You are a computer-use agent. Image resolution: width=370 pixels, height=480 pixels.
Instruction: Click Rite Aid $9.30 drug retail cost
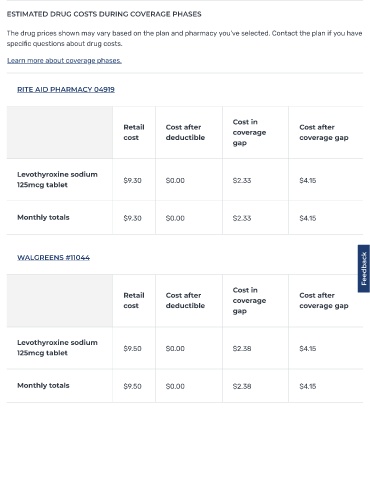[x=132, y=180]
